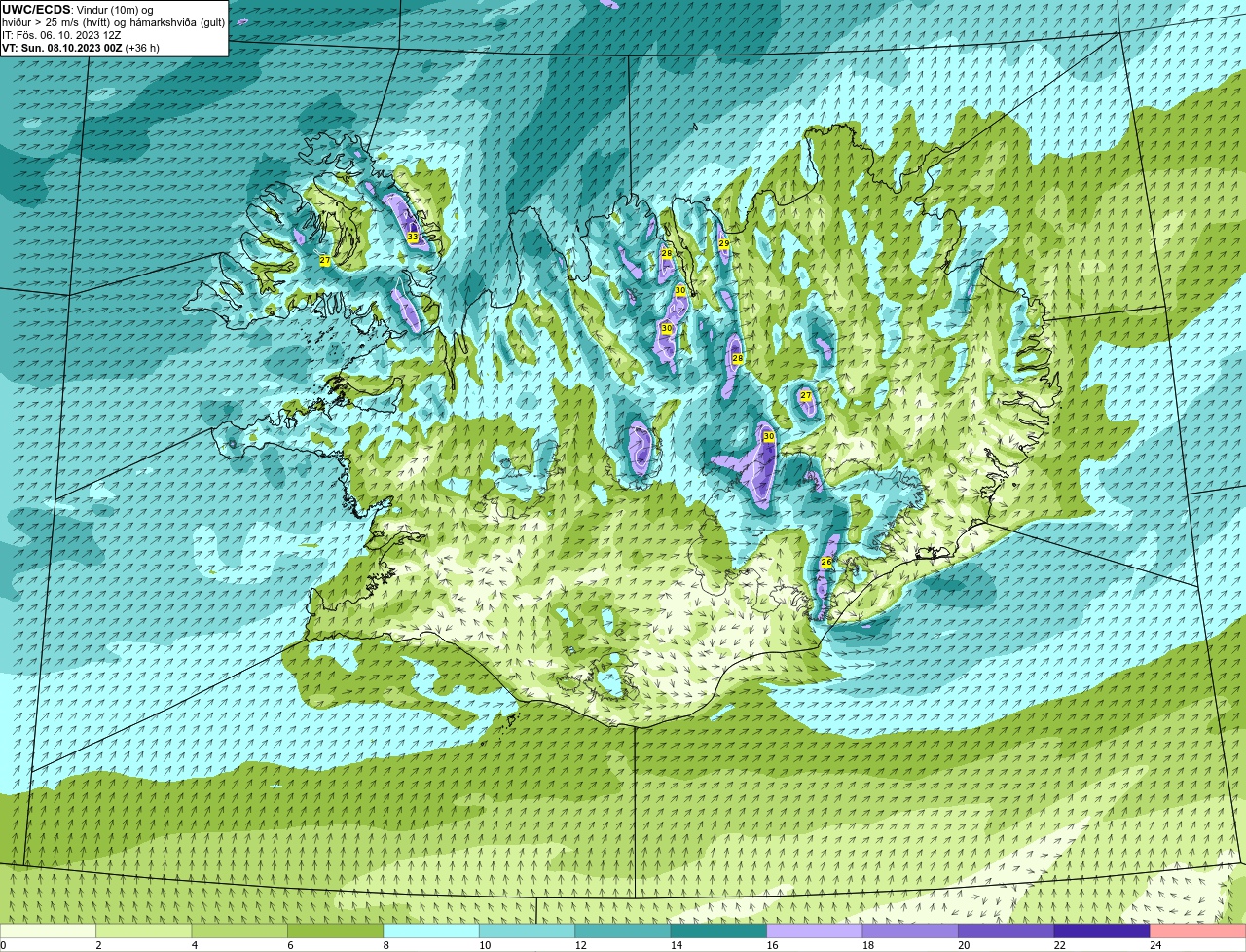Click the legend scale value 16

(x=772, y=945)
